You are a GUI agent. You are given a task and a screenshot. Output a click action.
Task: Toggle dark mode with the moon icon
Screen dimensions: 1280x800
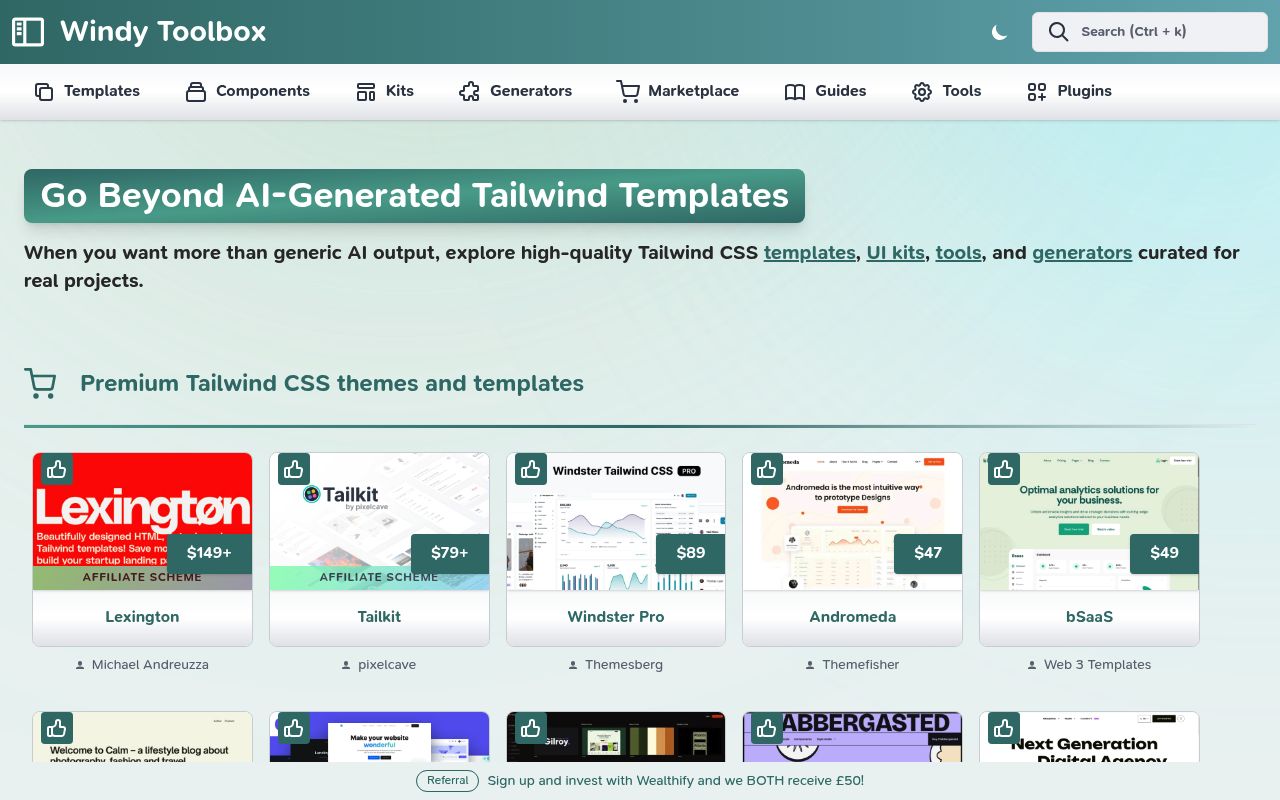[x=999, y=32]
